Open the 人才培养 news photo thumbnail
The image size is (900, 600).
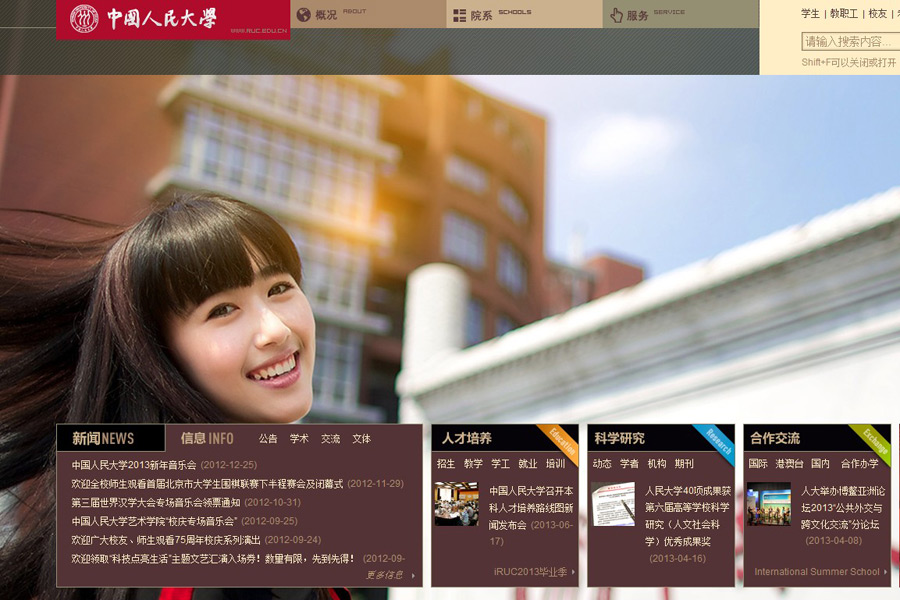click(456, 504)
